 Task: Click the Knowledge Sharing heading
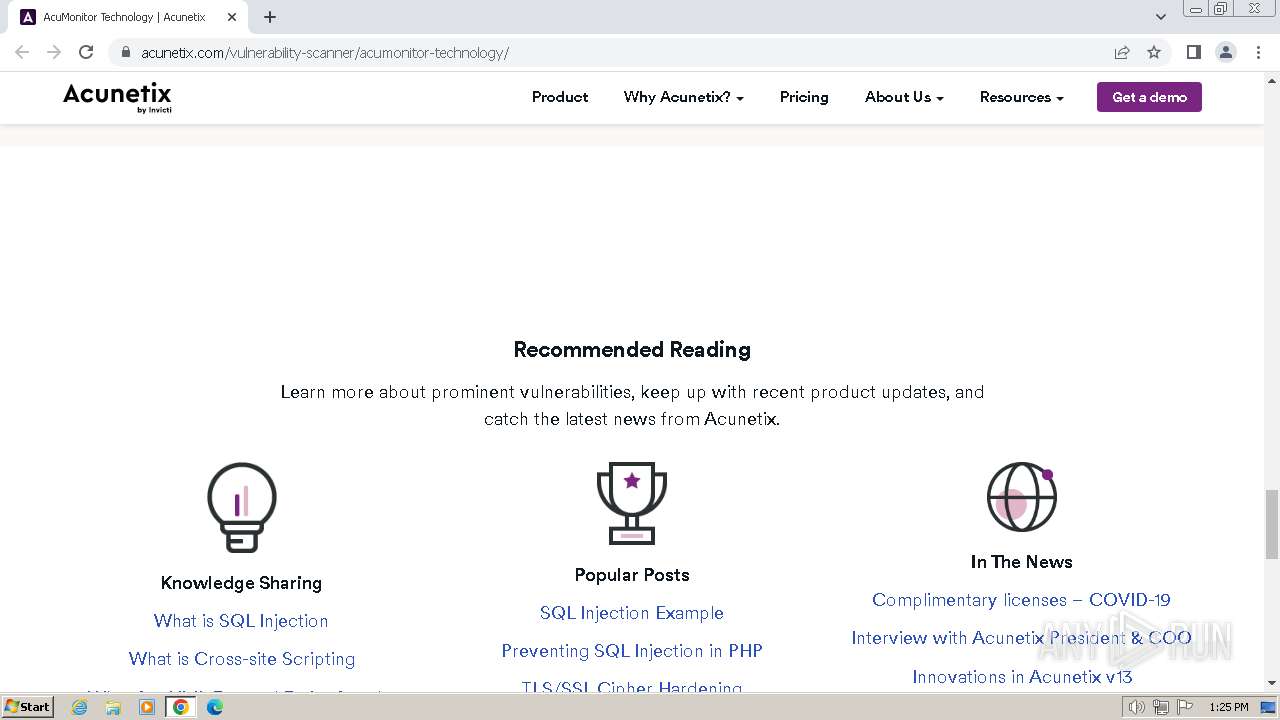[x=241, y=583]
